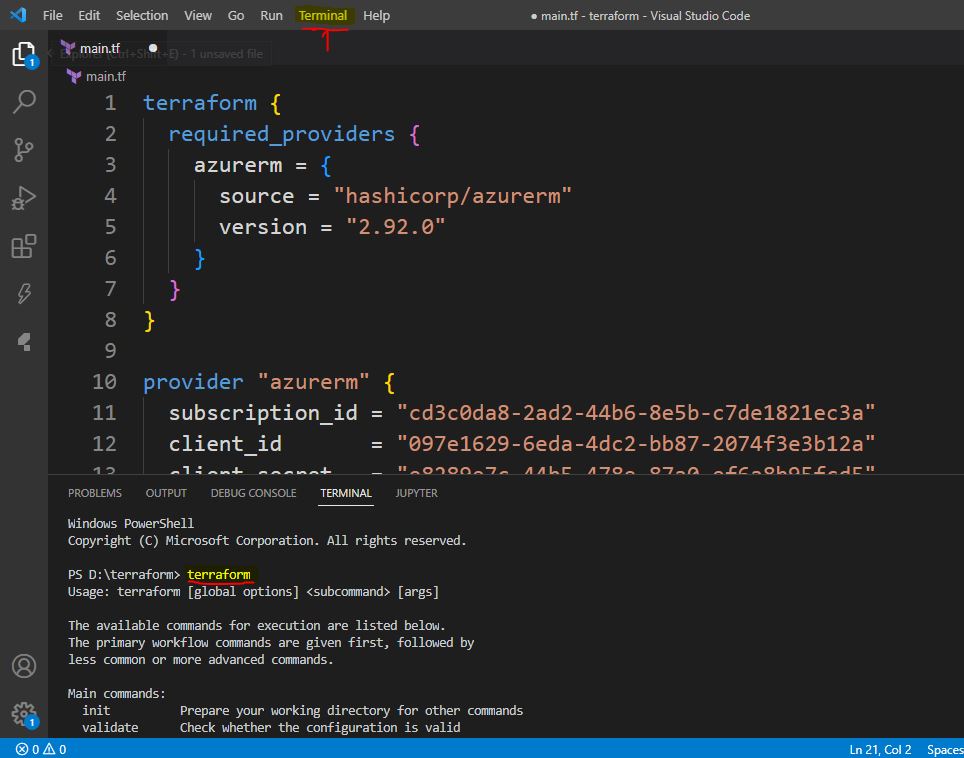The height and width of the screenshot is (758, 964).
Task: Open the Accounts icon in the sidebar
Action: [x=23, y=666]
